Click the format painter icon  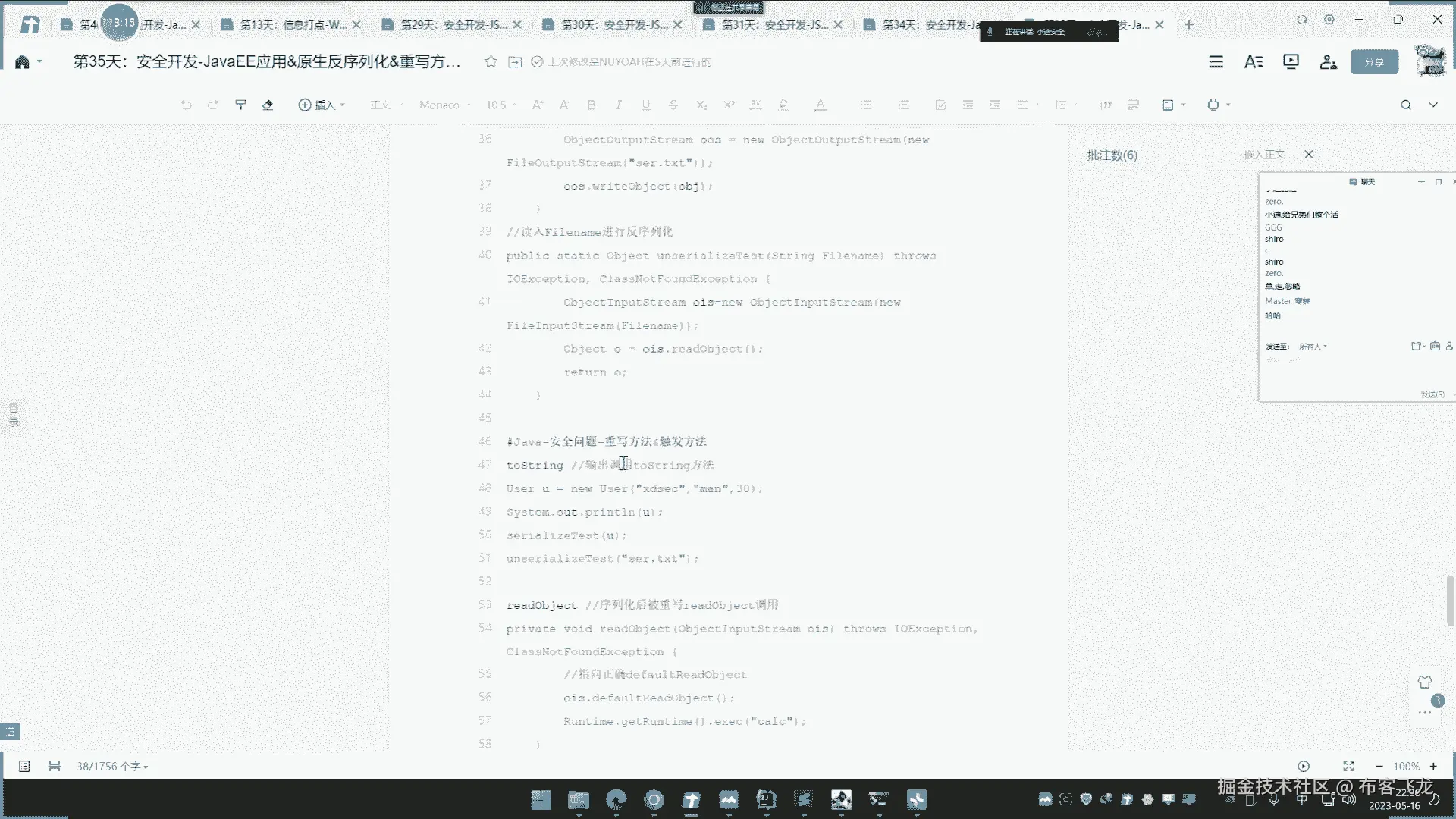tap(240, 105)
